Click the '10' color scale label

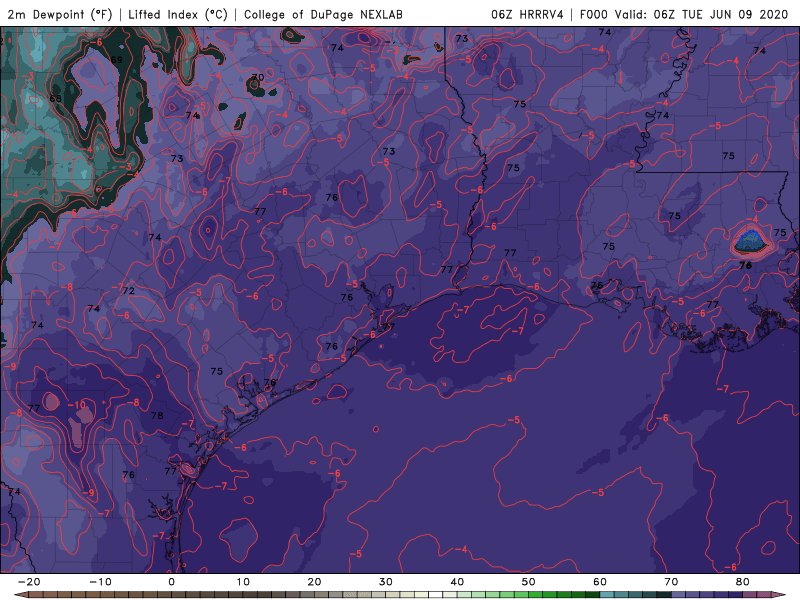coord(243,582)
